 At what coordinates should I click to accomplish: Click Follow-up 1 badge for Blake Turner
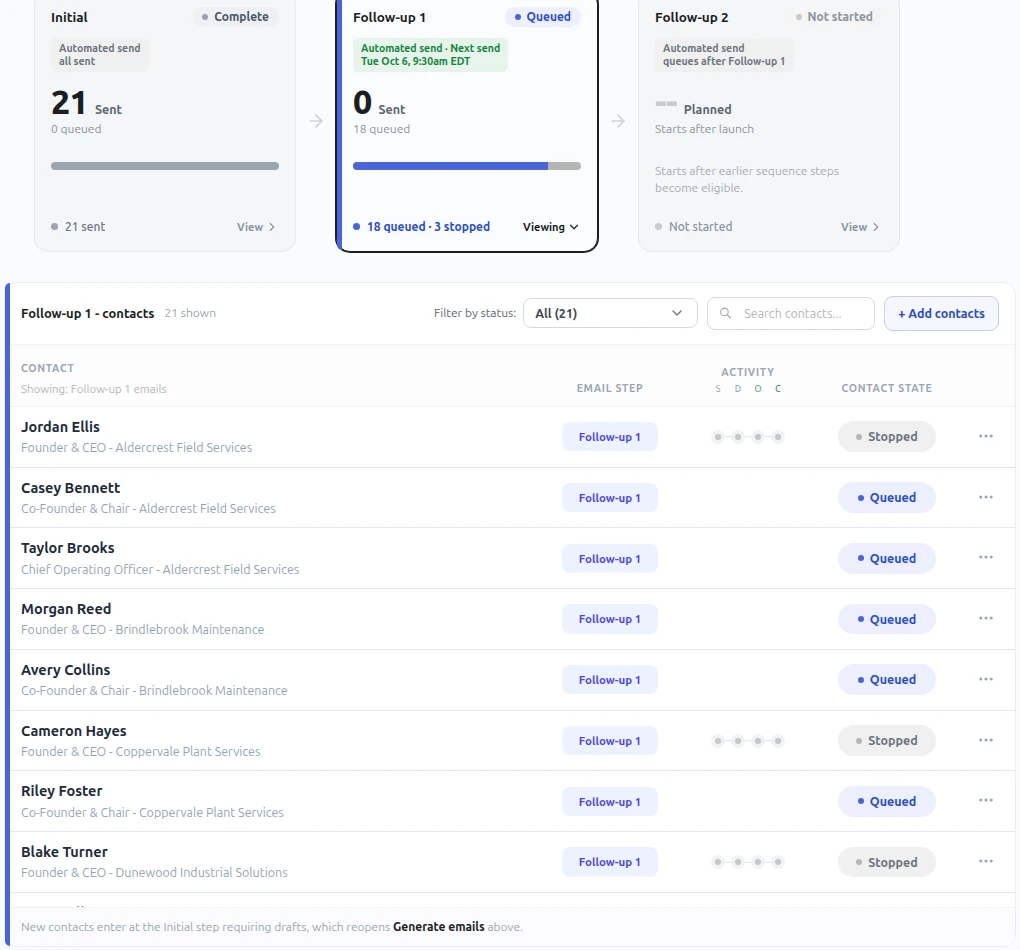pos(610,862)
